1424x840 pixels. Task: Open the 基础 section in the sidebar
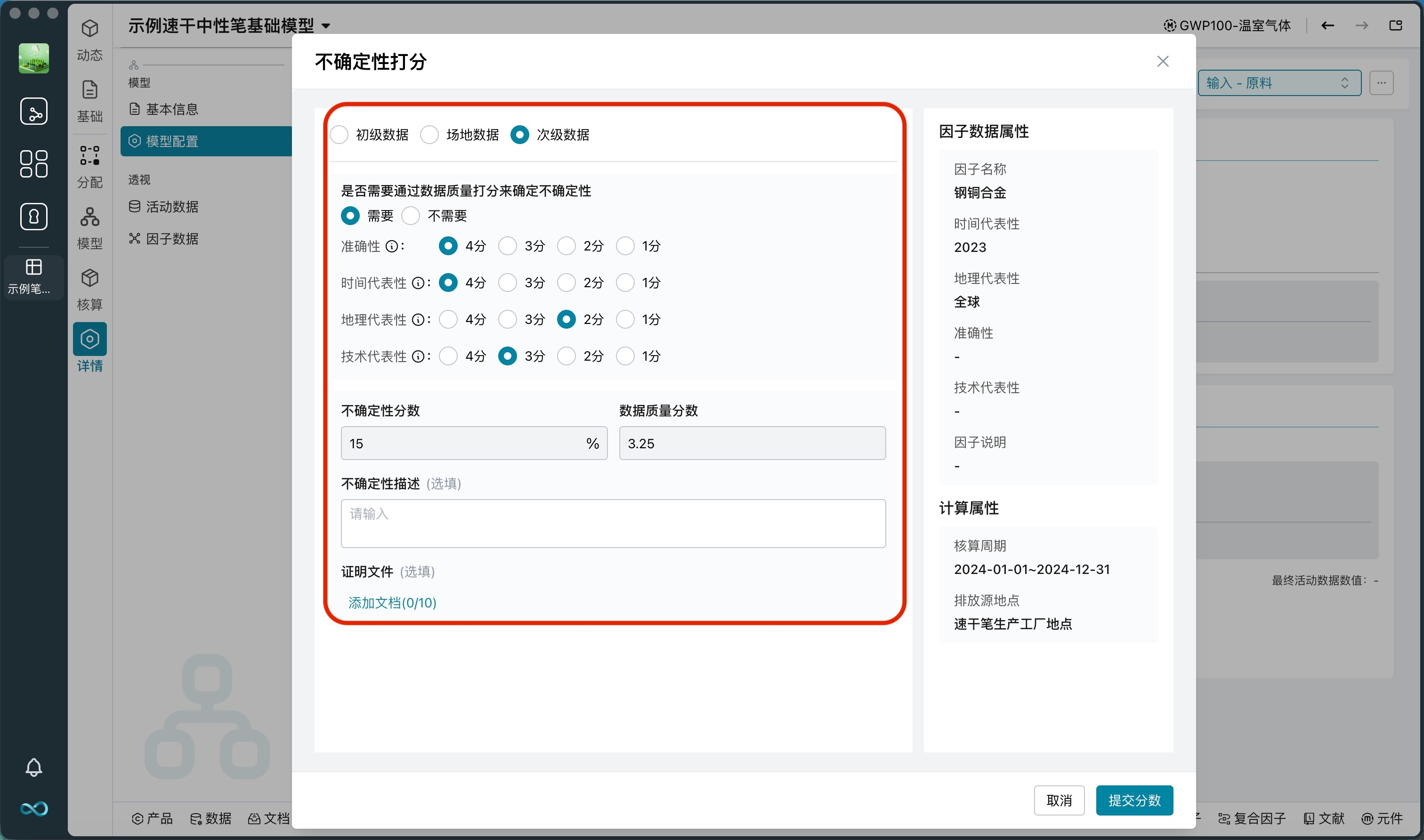pos(89,100)
